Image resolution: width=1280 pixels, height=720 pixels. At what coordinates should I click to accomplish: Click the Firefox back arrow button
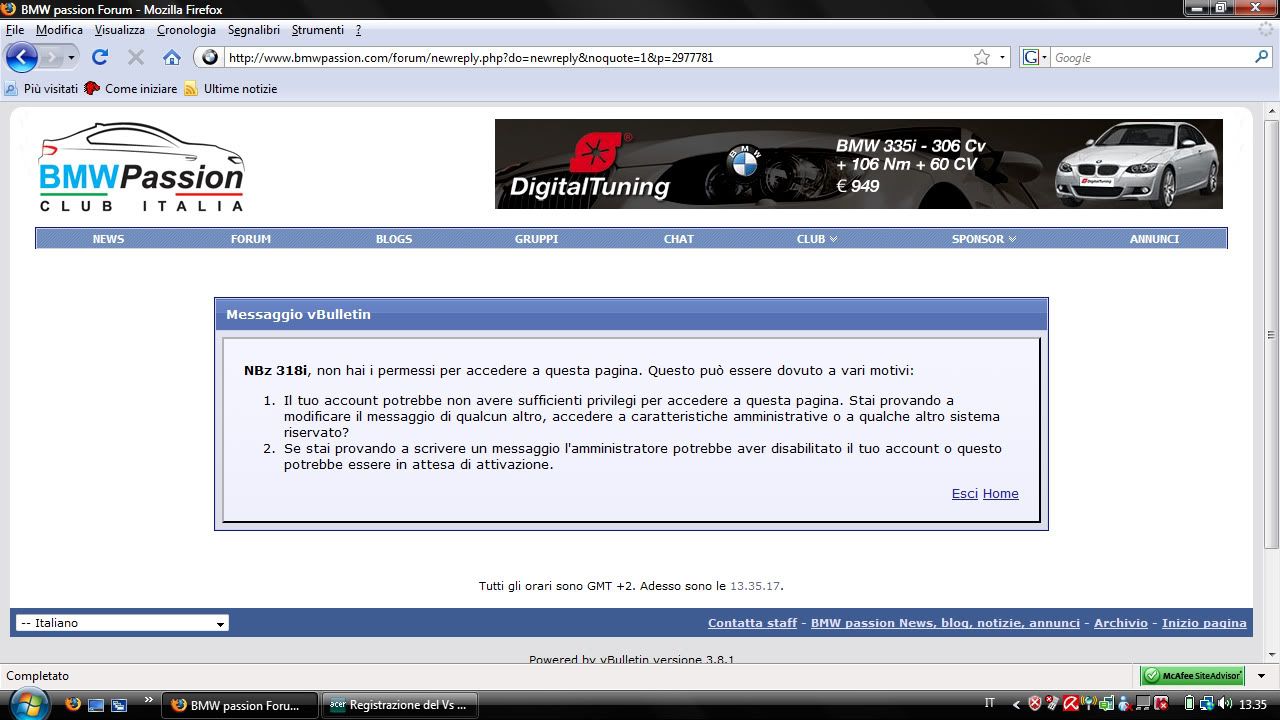21,57
